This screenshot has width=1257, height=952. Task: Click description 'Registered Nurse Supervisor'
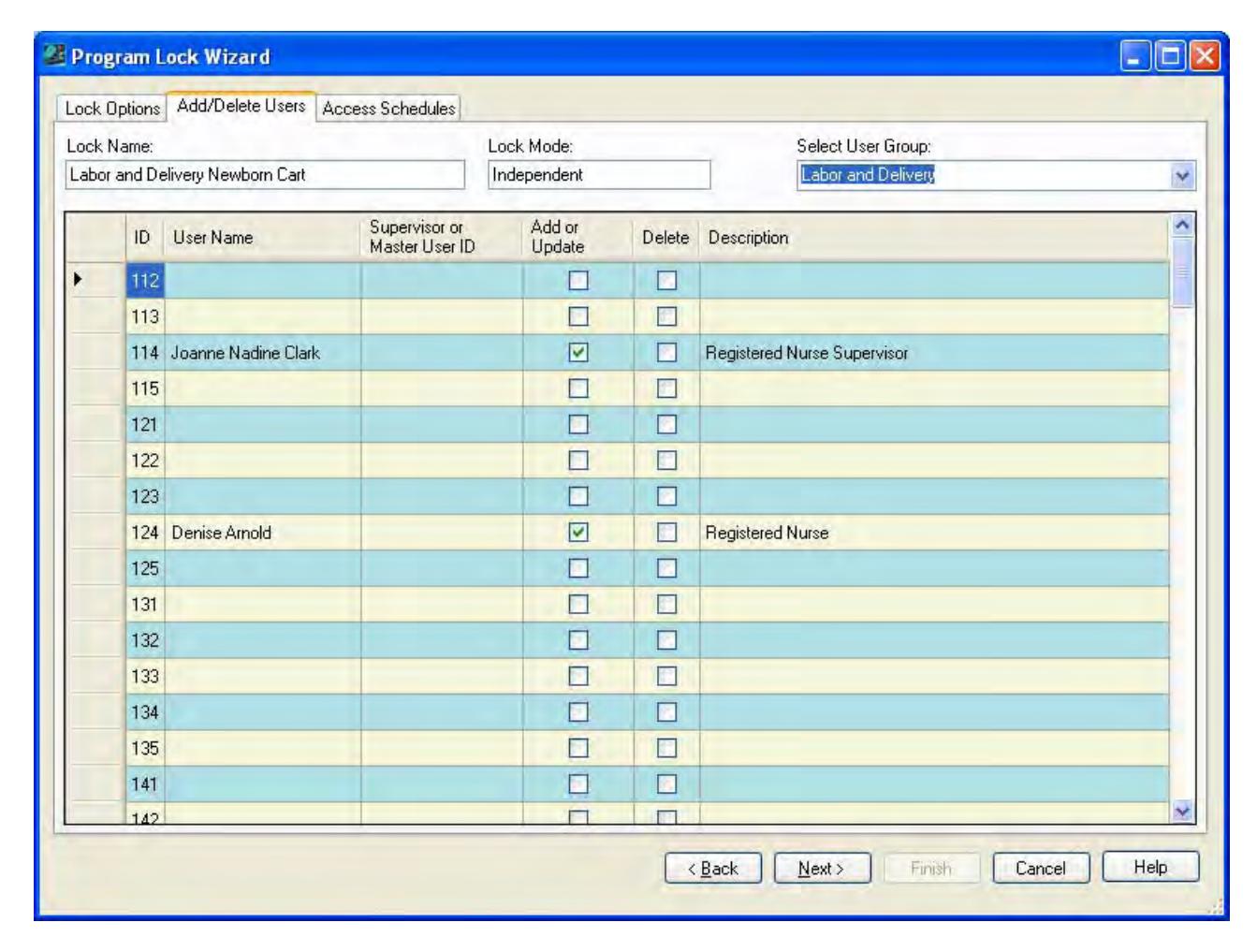807,353
